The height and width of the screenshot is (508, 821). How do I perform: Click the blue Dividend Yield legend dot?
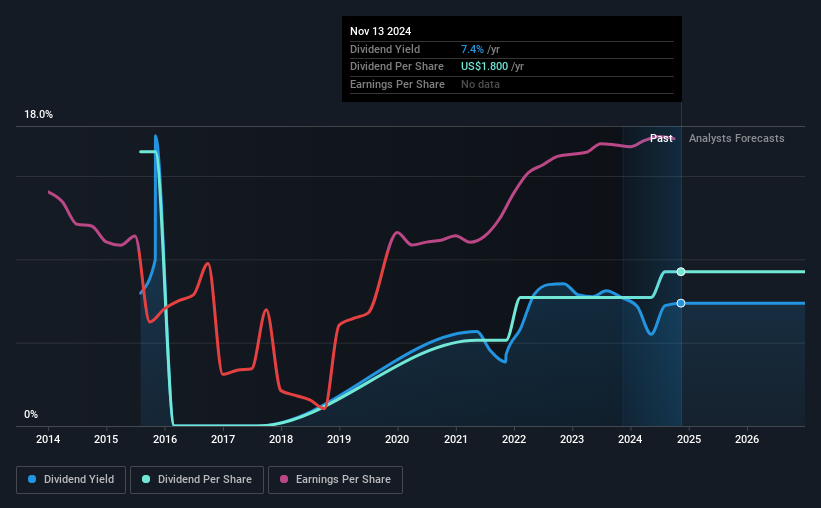pyautogui.click(x=32, y=479)
